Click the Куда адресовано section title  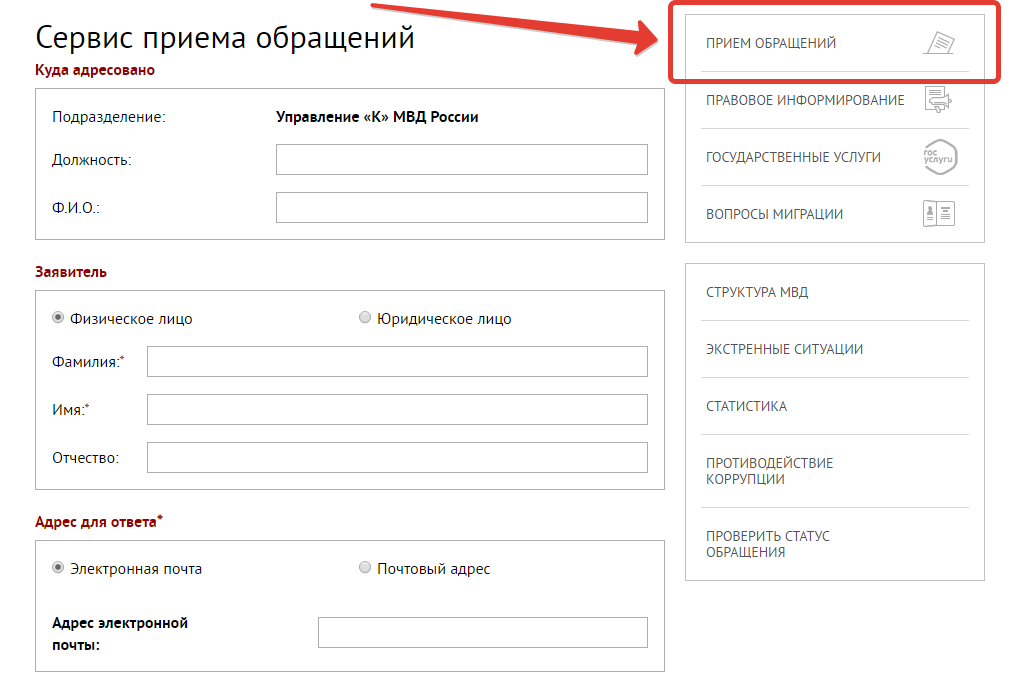(x=95, y=70)
